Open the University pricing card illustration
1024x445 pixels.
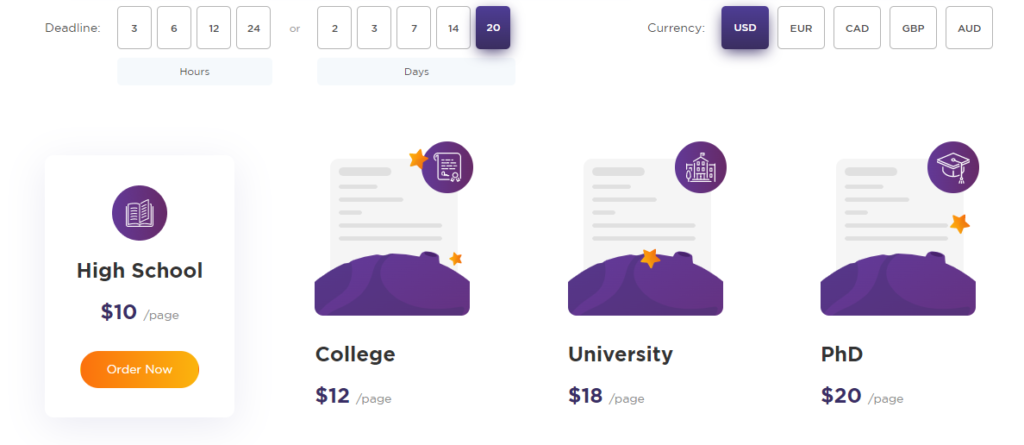pos(646,229)
